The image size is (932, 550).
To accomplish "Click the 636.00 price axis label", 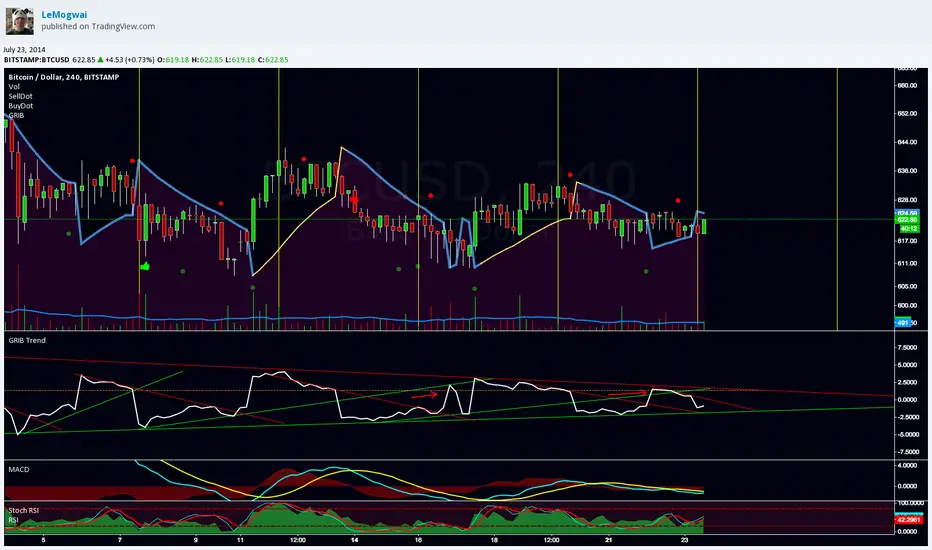I will 907,171.
